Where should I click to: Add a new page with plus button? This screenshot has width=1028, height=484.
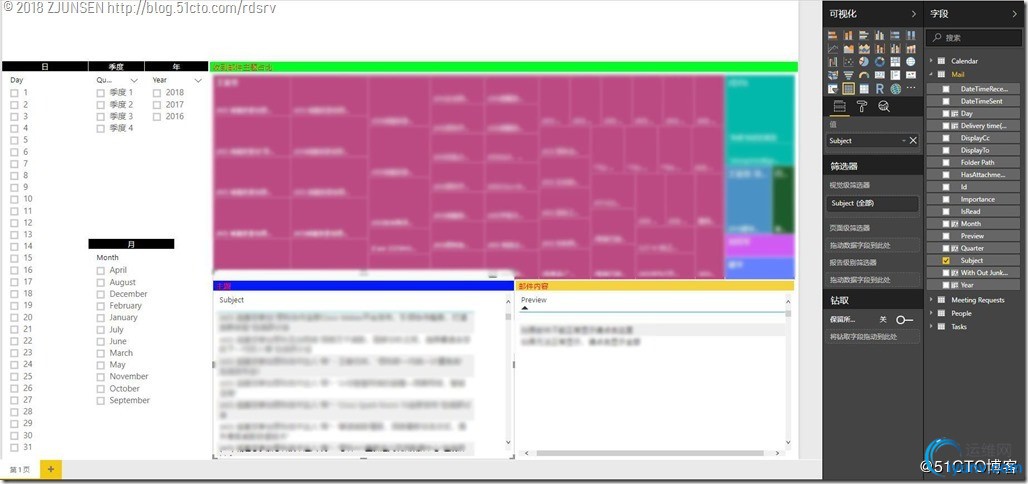50,470
